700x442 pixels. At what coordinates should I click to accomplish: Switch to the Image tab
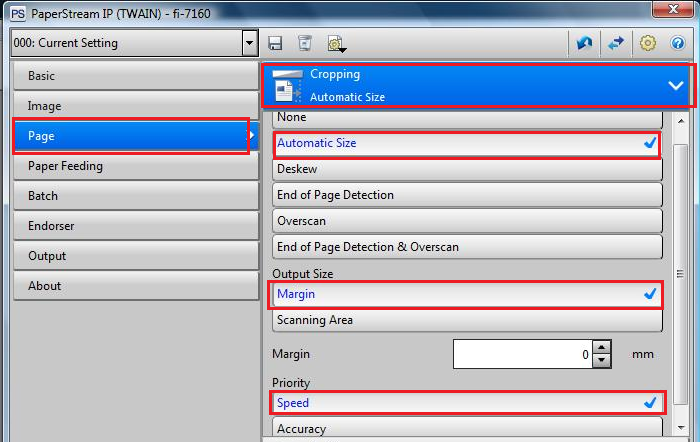click(x=136, y=106)
